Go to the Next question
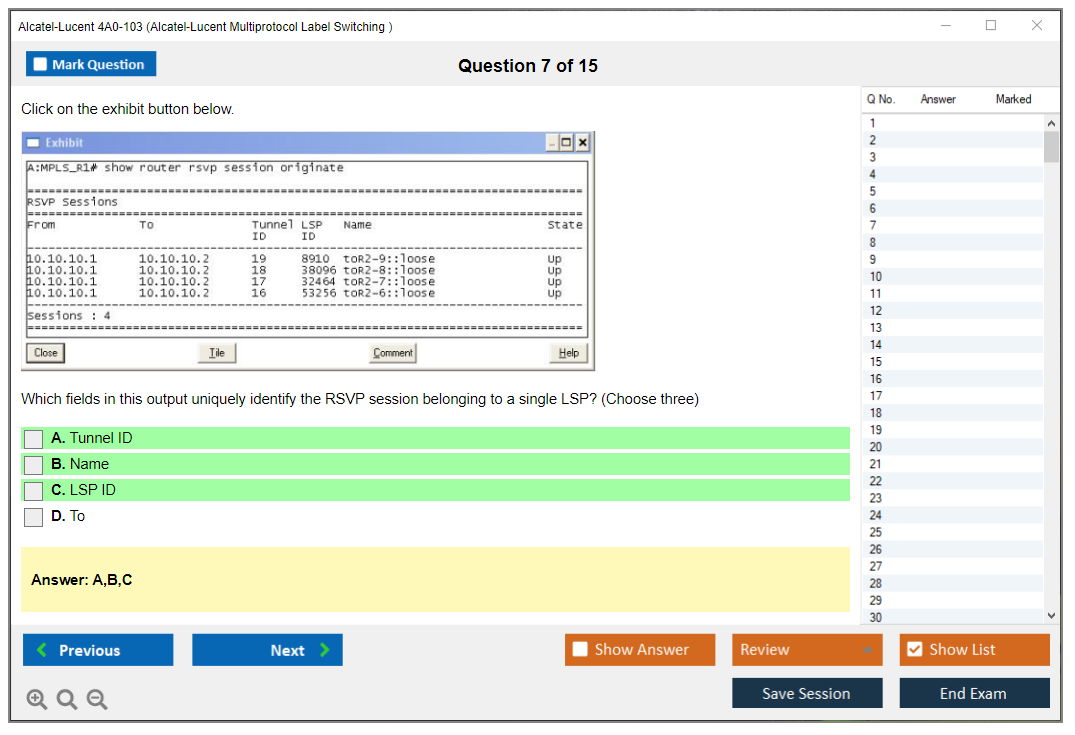 click(x=267, y=650)
